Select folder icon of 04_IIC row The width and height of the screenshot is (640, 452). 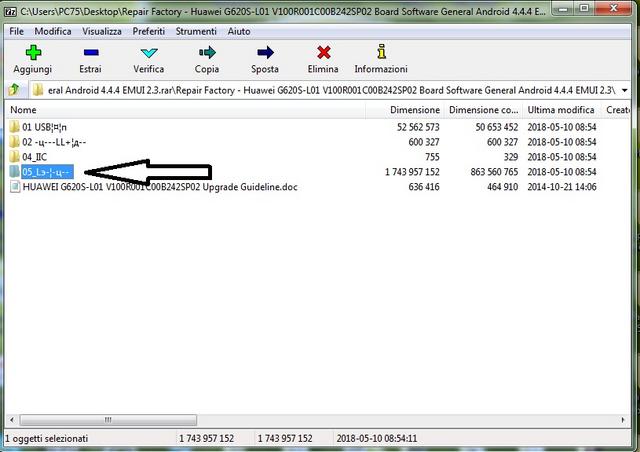pos(14,157)
